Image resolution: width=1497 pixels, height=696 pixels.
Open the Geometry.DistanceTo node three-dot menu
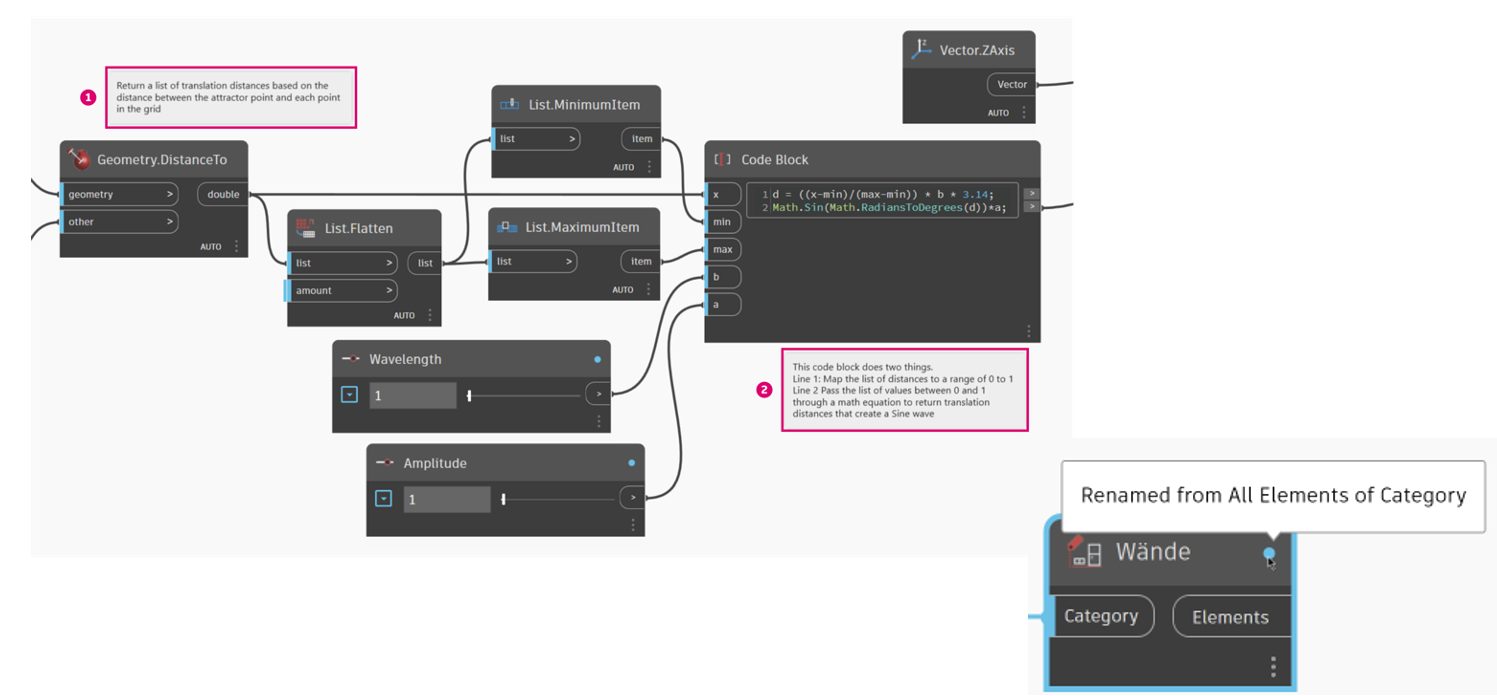(x=236, y=246)
